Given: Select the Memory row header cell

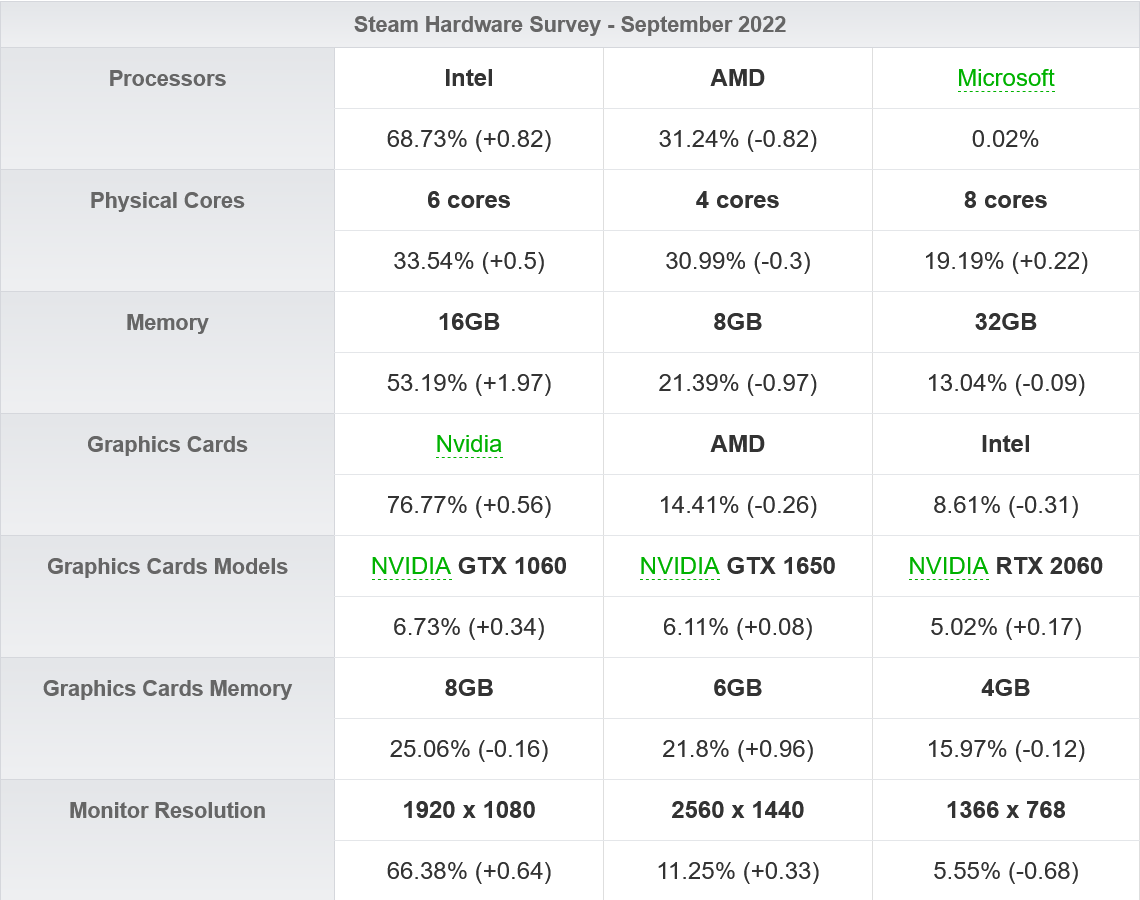Looking at the screenshot, I should click(x=167, y=322).
